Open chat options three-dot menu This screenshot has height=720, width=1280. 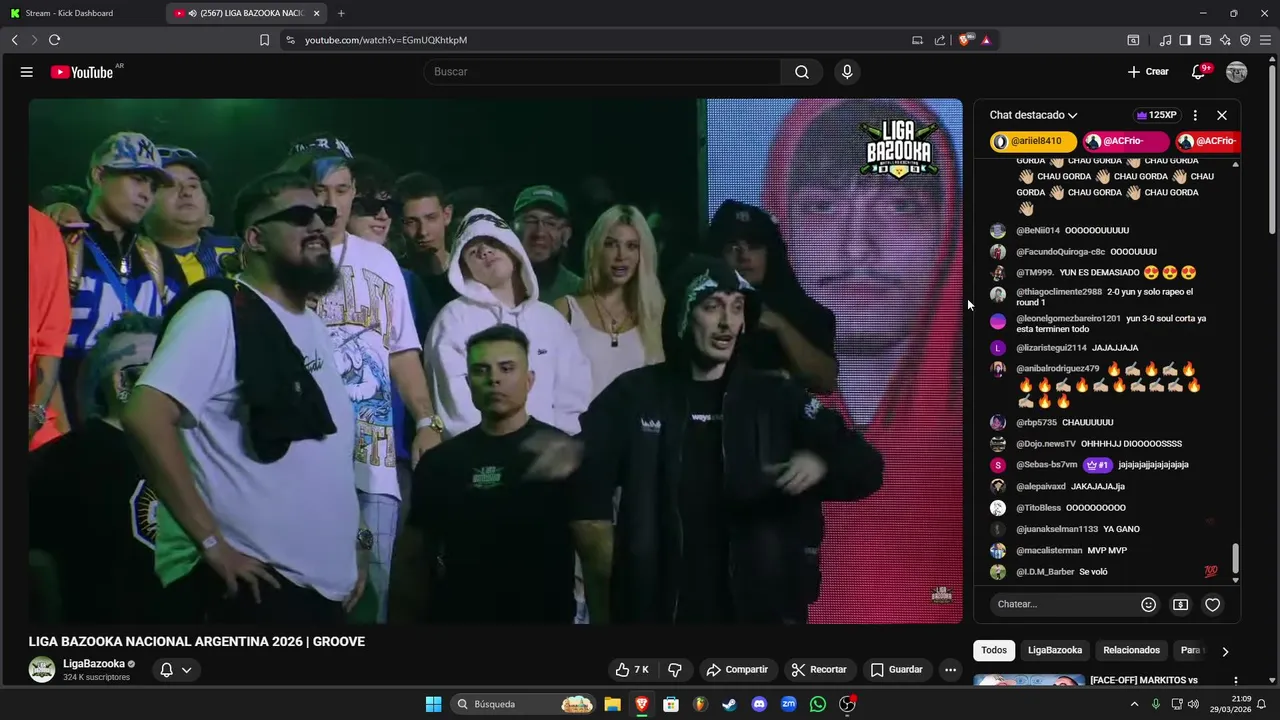click(x=1195, y=115)
